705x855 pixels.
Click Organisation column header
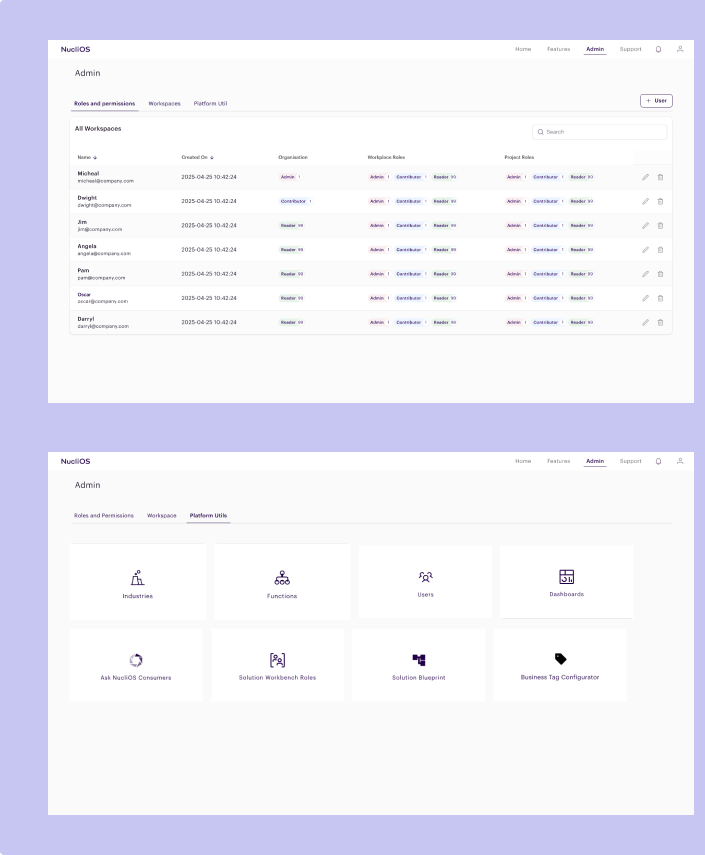[293, 158]
